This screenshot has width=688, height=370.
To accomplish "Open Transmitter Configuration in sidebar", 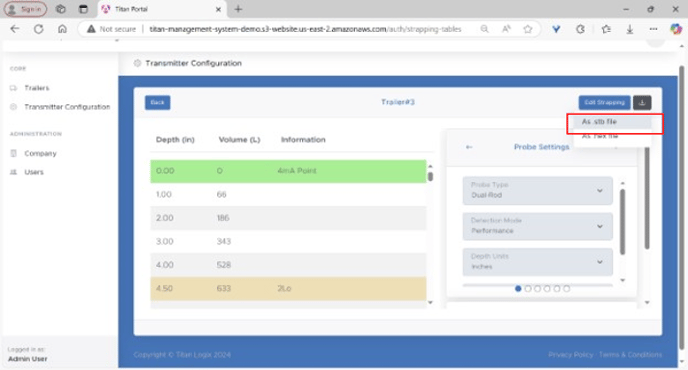I will pyautogui.click(x=67, y=107).
